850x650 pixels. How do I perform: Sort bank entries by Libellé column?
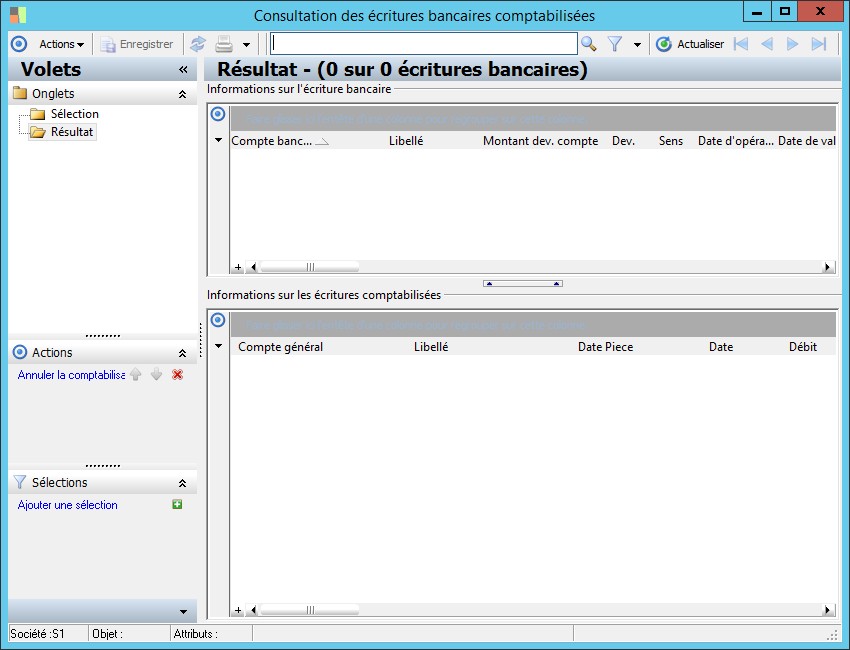pyautogui.click(x=406, y=141)
